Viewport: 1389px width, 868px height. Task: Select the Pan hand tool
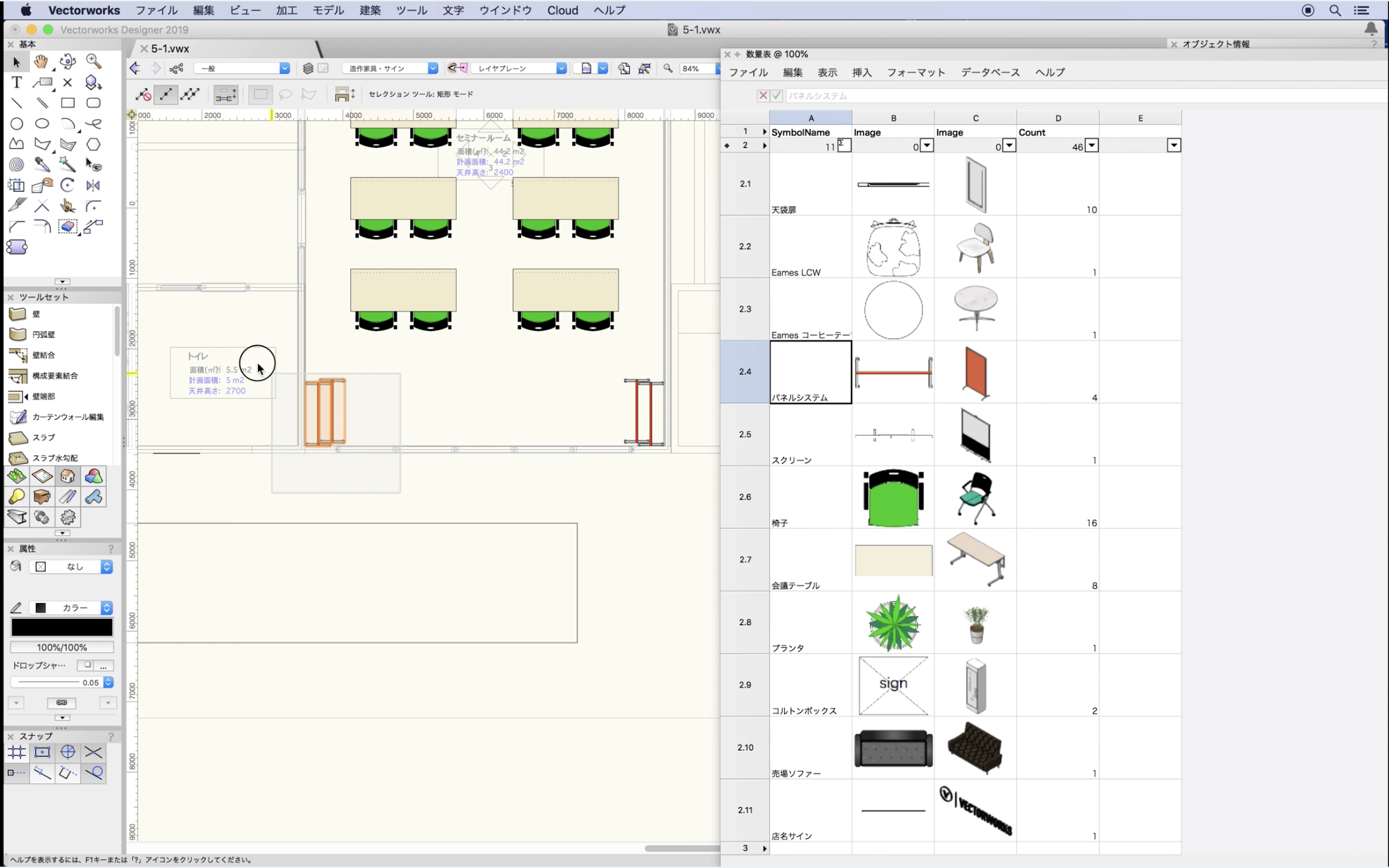point(41,62)
